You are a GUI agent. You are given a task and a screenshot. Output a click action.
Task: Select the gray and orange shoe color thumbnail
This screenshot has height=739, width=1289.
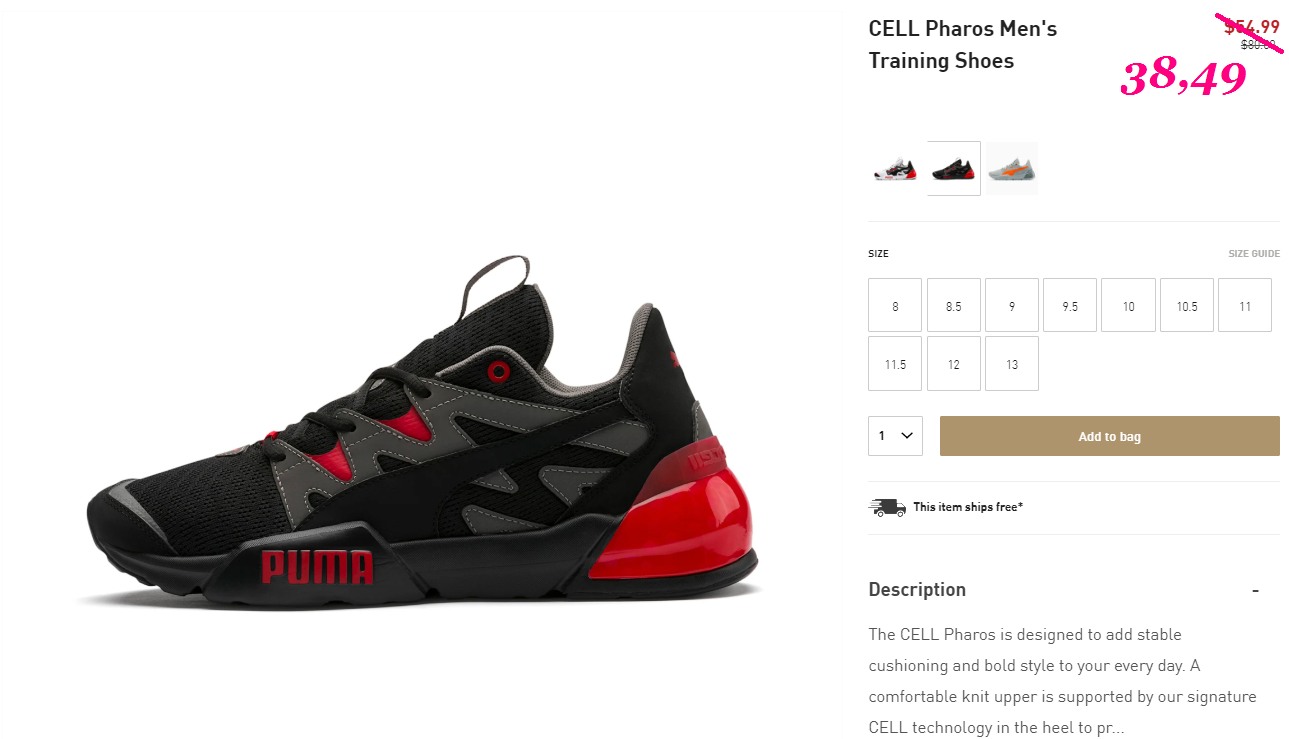coord(1012,168)
